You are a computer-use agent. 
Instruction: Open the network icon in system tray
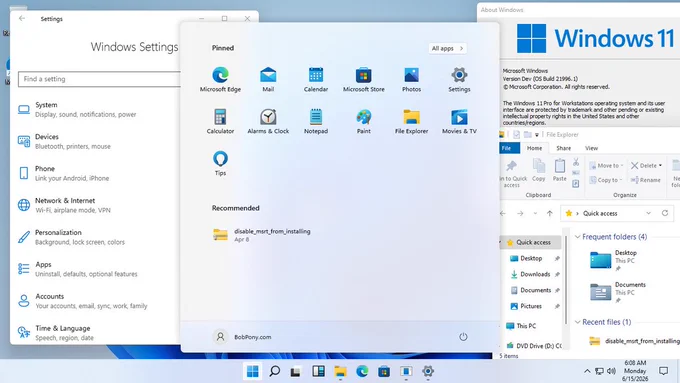[599, 371]
